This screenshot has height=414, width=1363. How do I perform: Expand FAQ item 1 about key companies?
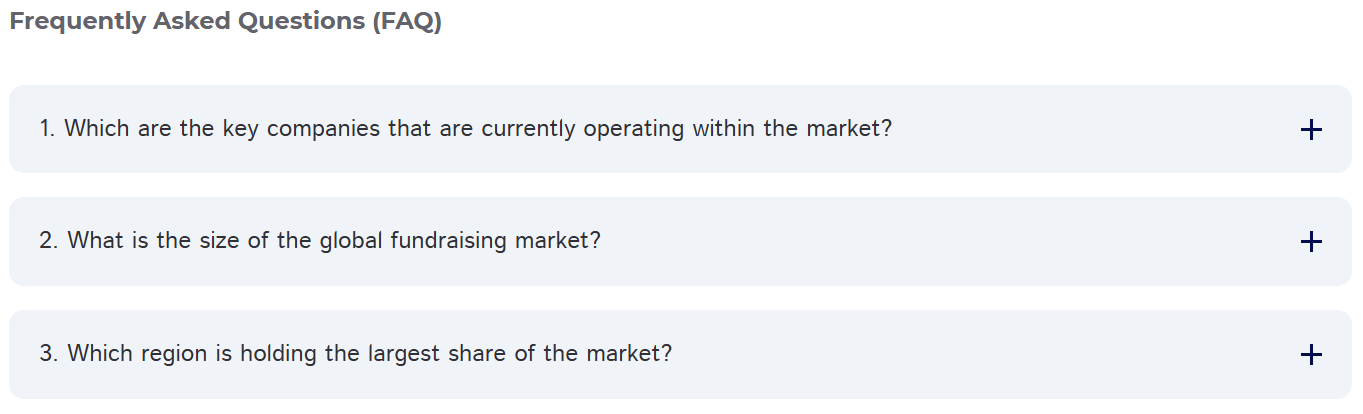click(x=680, y=129)
